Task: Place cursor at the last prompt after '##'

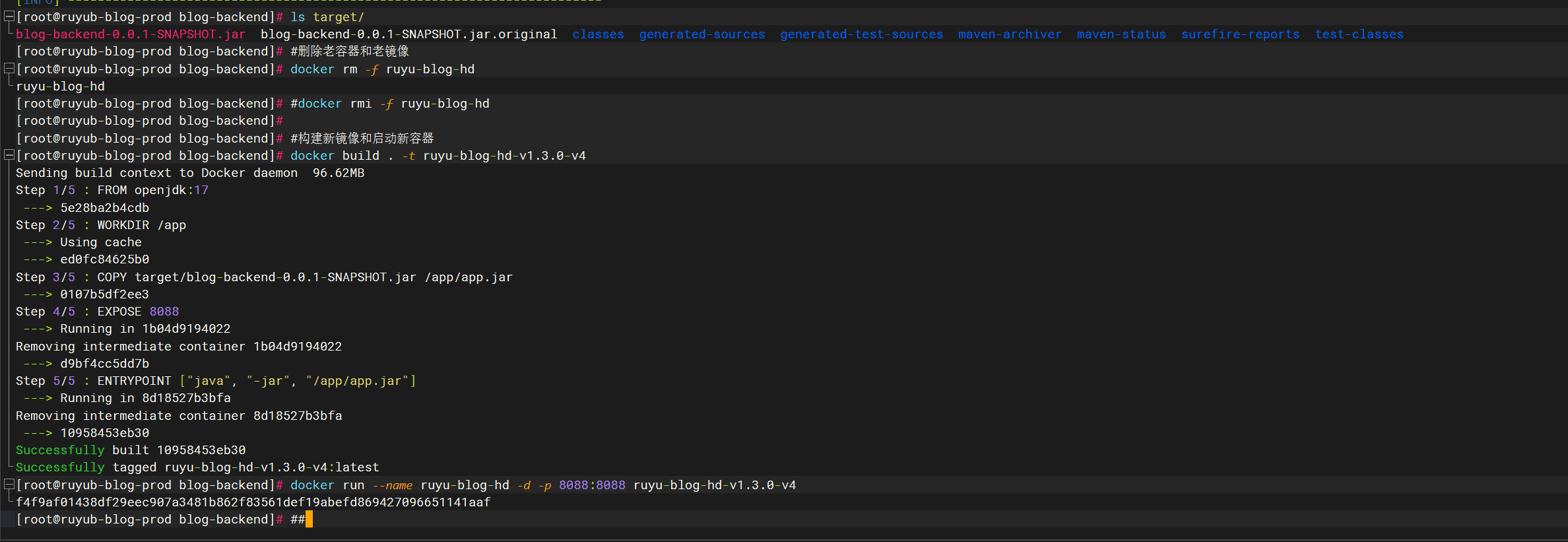Action: click(x=308, y=520)
